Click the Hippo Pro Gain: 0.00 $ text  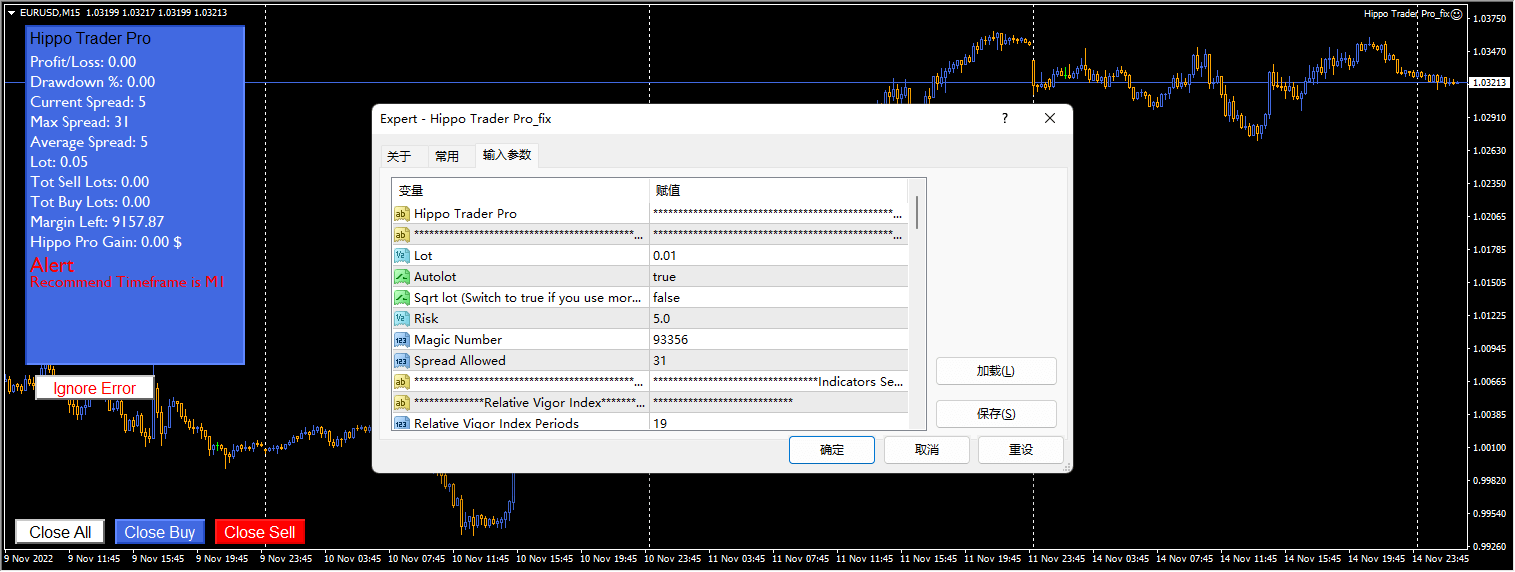(106, 242)
